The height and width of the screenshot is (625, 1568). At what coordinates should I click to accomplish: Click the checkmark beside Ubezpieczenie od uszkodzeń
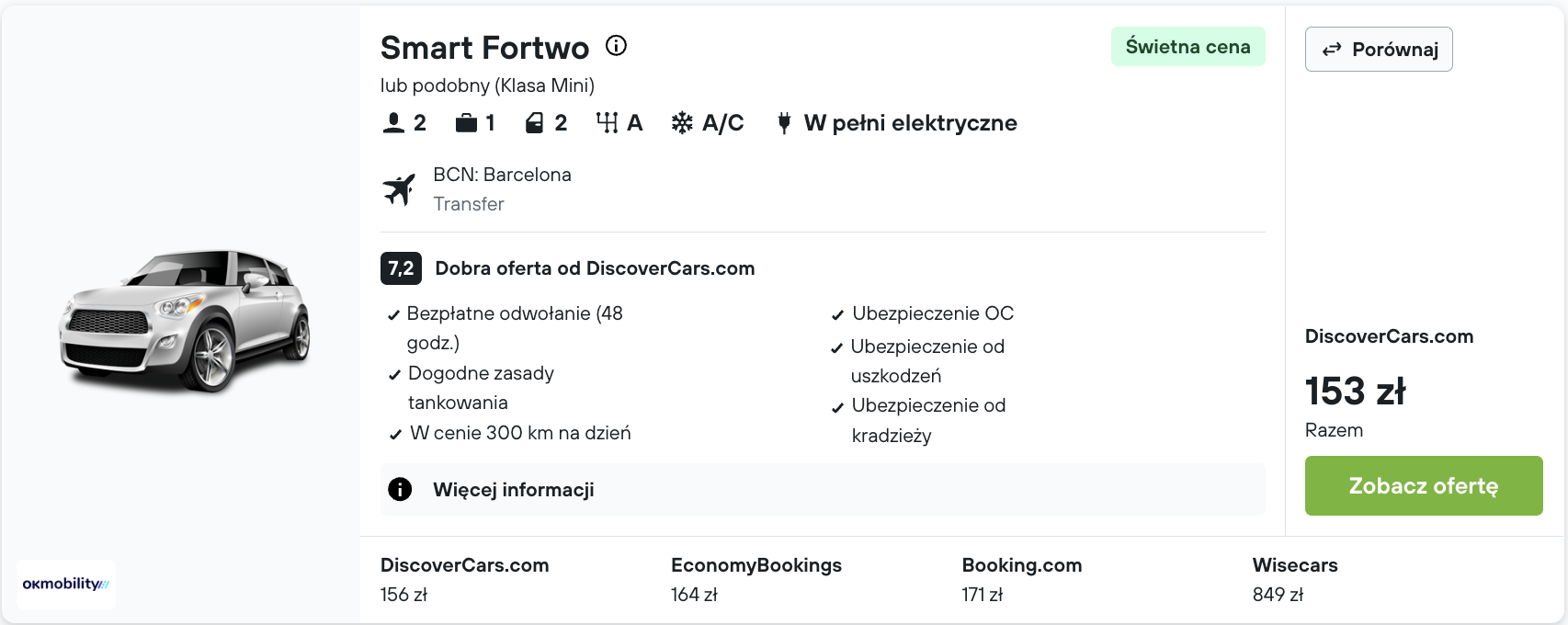[x=836, y=348]
